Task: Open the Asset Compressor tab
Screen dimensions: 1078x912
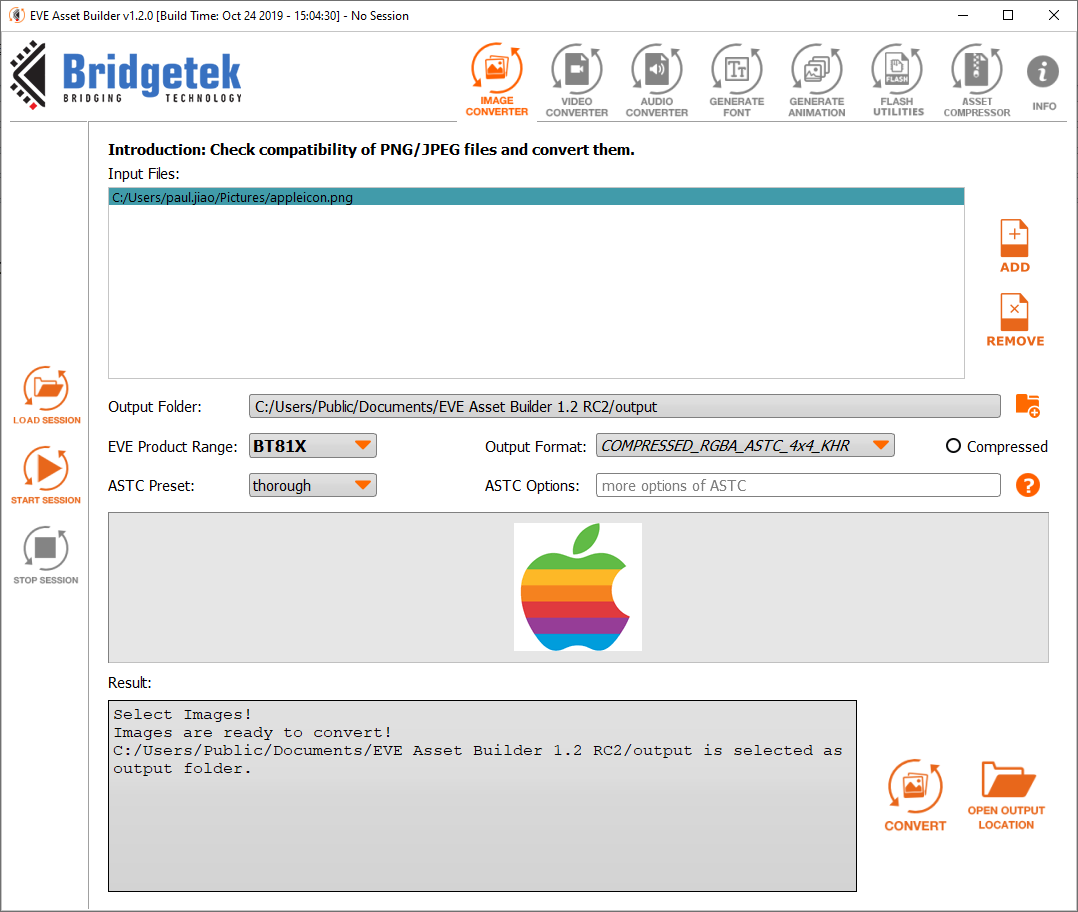Action: coord(977,80)
